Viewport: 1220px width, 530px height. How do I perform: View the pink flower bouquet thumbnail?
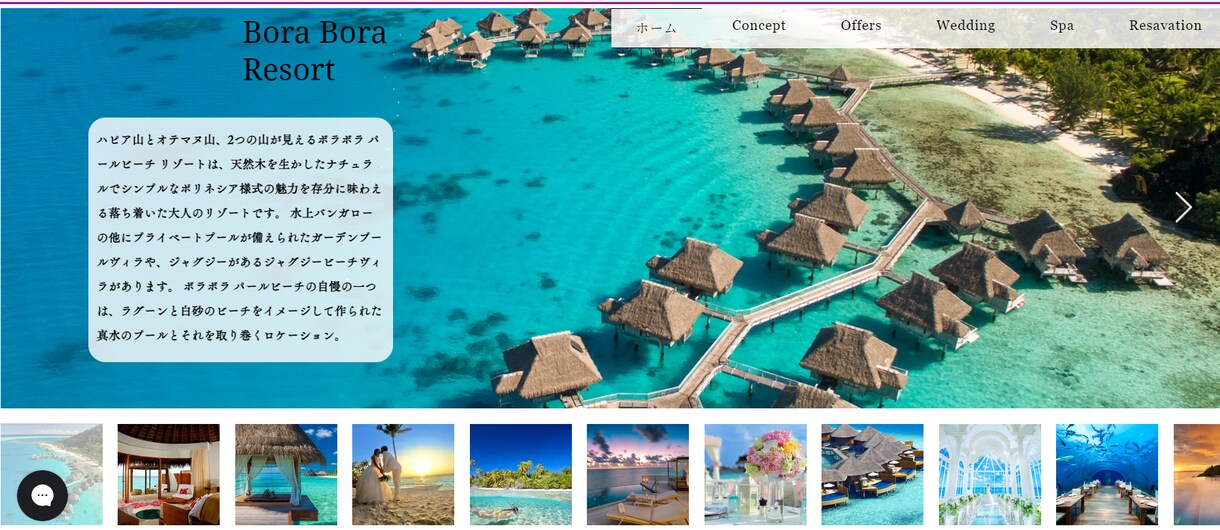tap(755, 474)
